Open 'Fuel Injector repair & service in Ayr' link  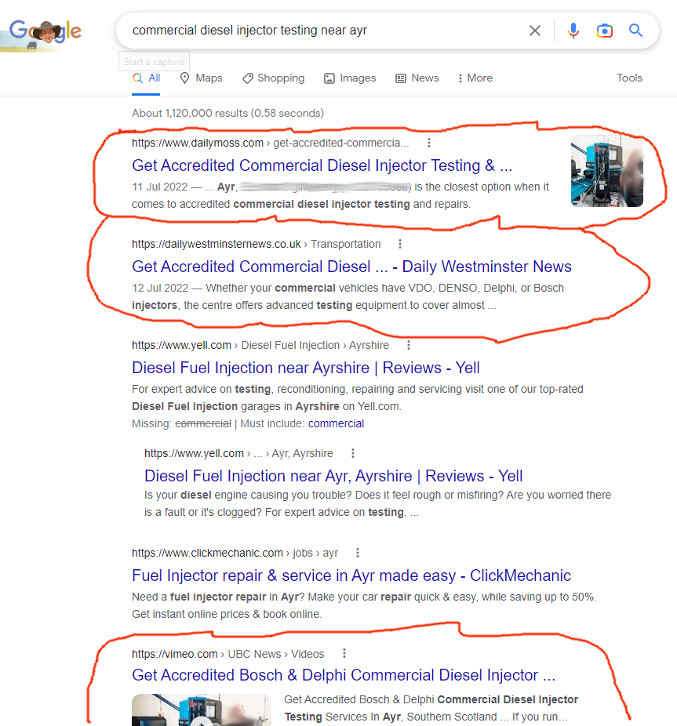click(x=351, y=575)
